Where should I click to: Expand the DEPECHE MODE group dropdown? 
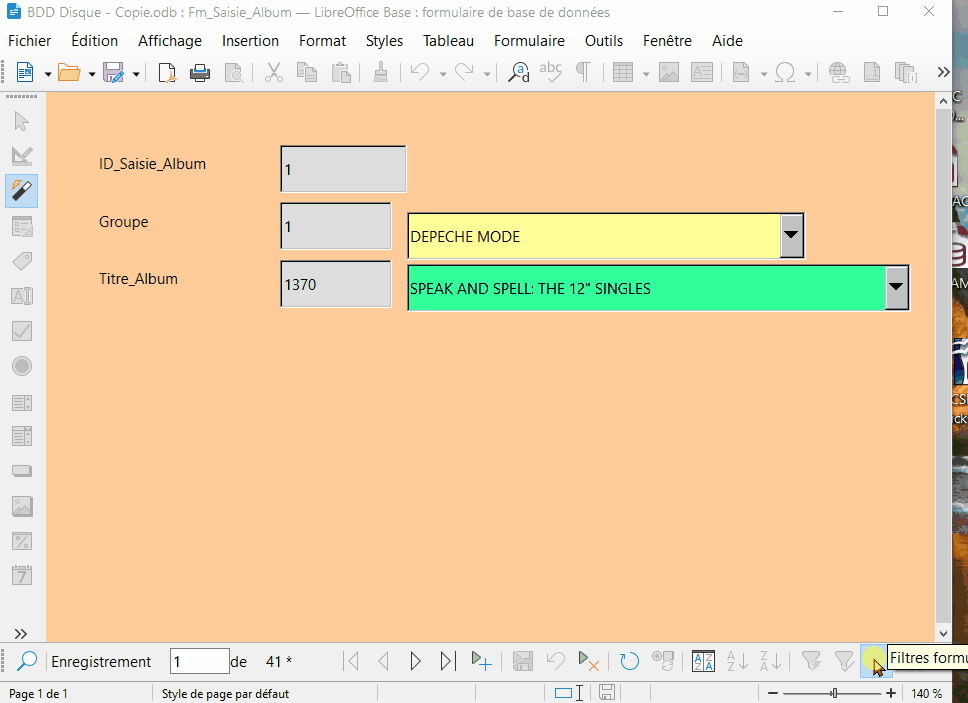pos(791,236)
